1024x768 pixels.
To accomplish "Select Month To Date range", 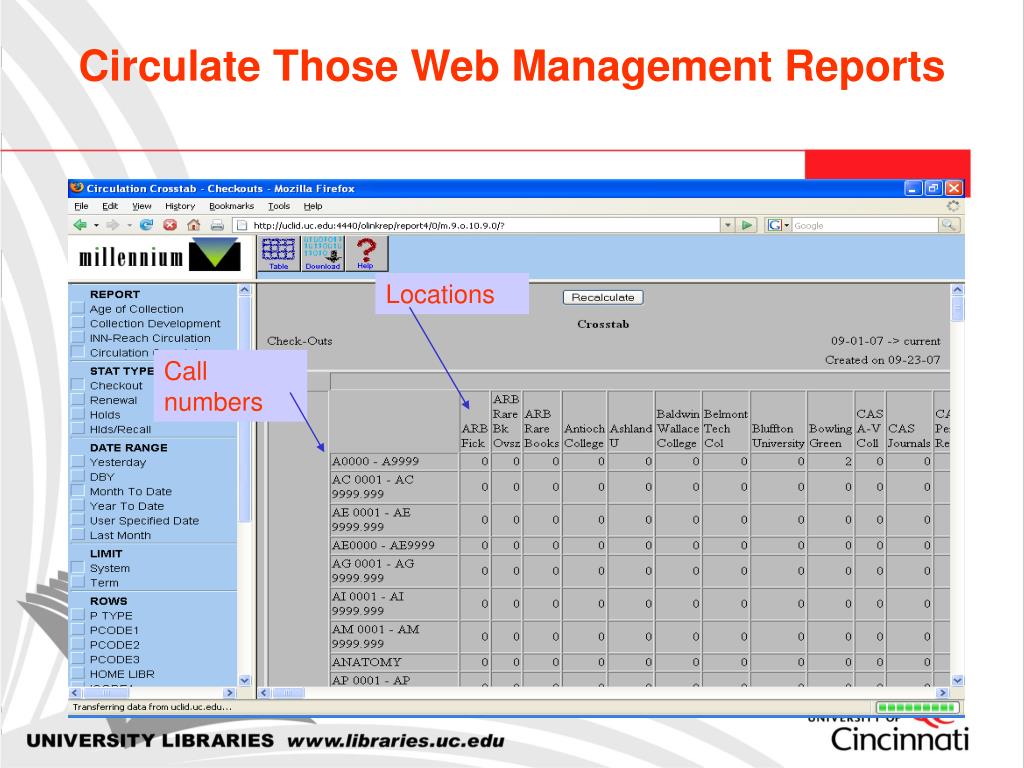I will pos(131,491).
